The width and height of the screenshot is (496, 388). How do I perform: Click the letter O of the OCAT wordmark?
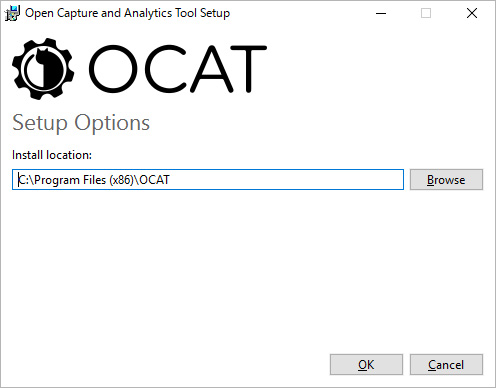pyautogui.click(x=113, y=69)
